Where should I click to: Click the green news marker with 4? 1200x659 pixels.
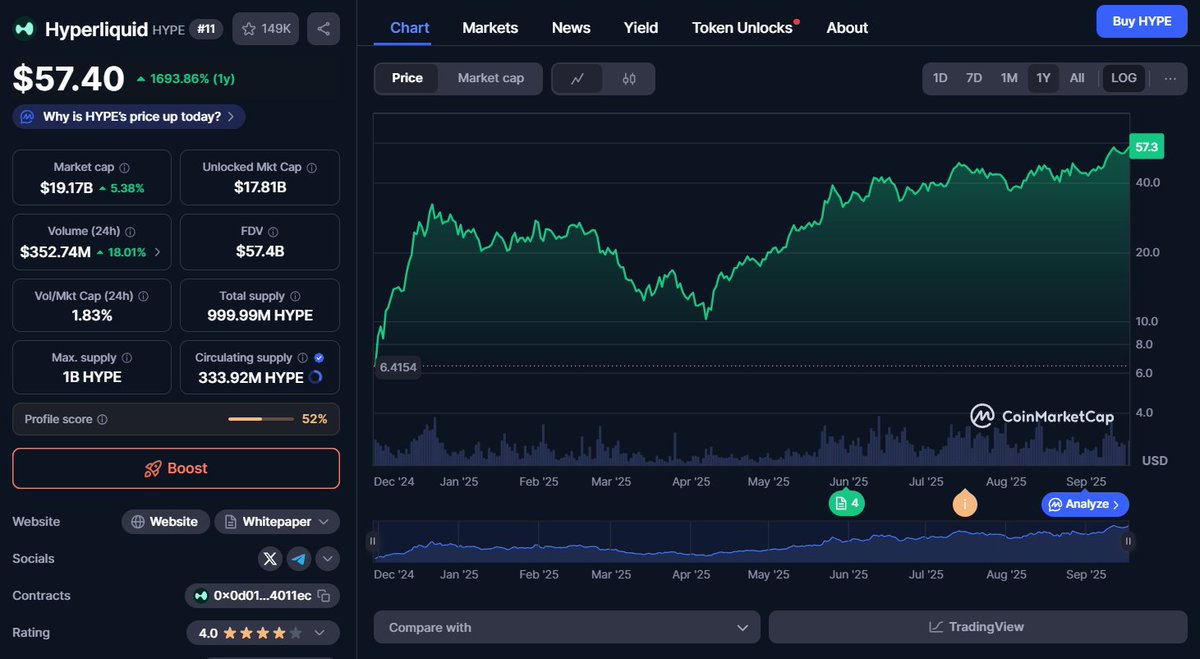coord(846,503)
